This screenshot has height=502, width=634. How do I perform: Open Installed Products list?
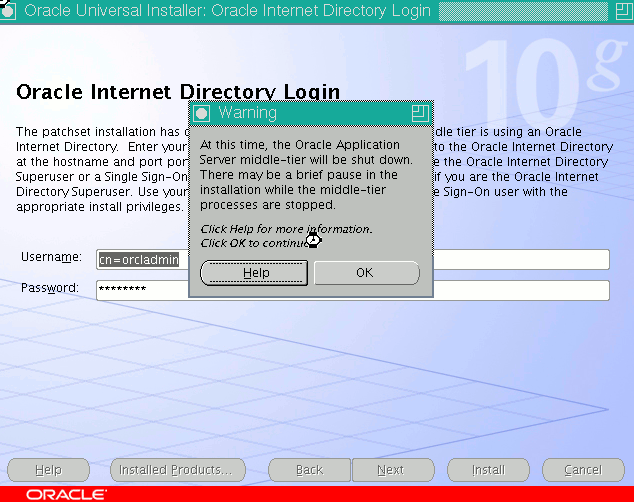[x=178, y=470]
